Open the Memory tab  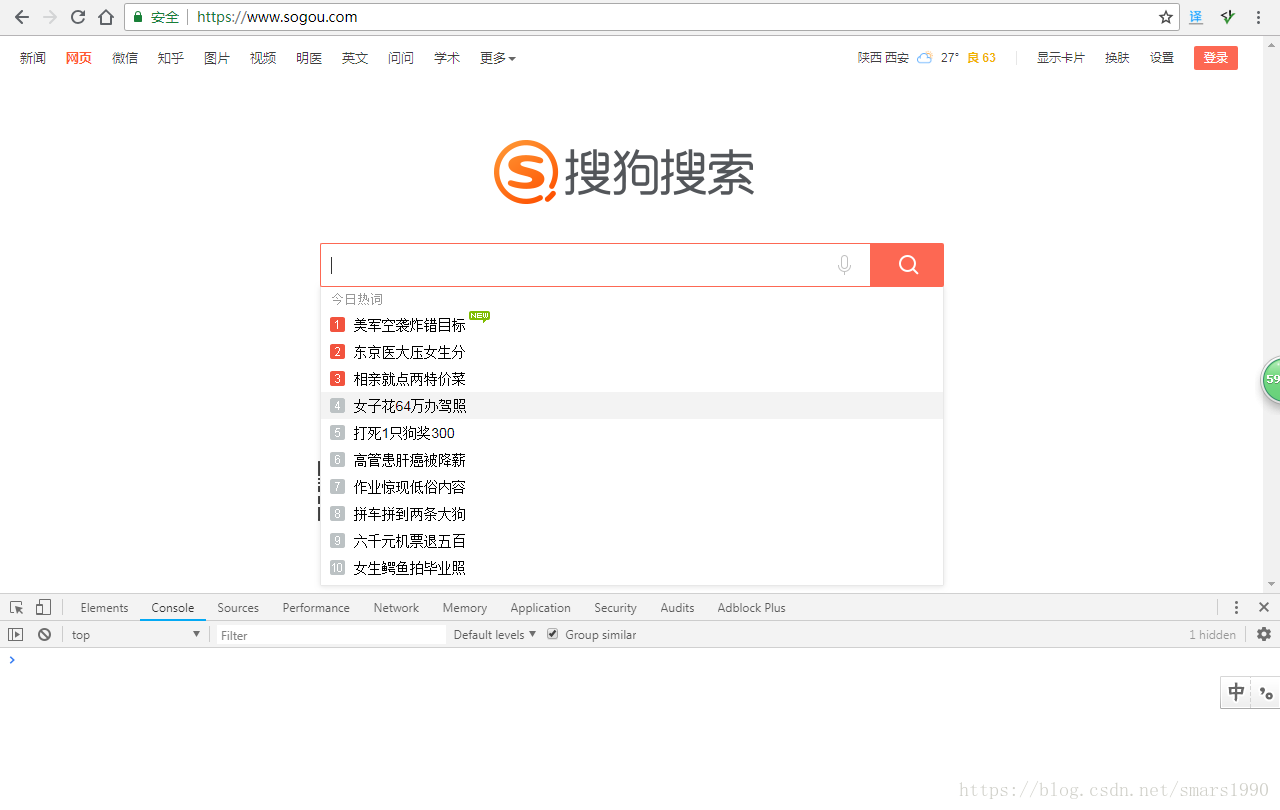point(465,607)
